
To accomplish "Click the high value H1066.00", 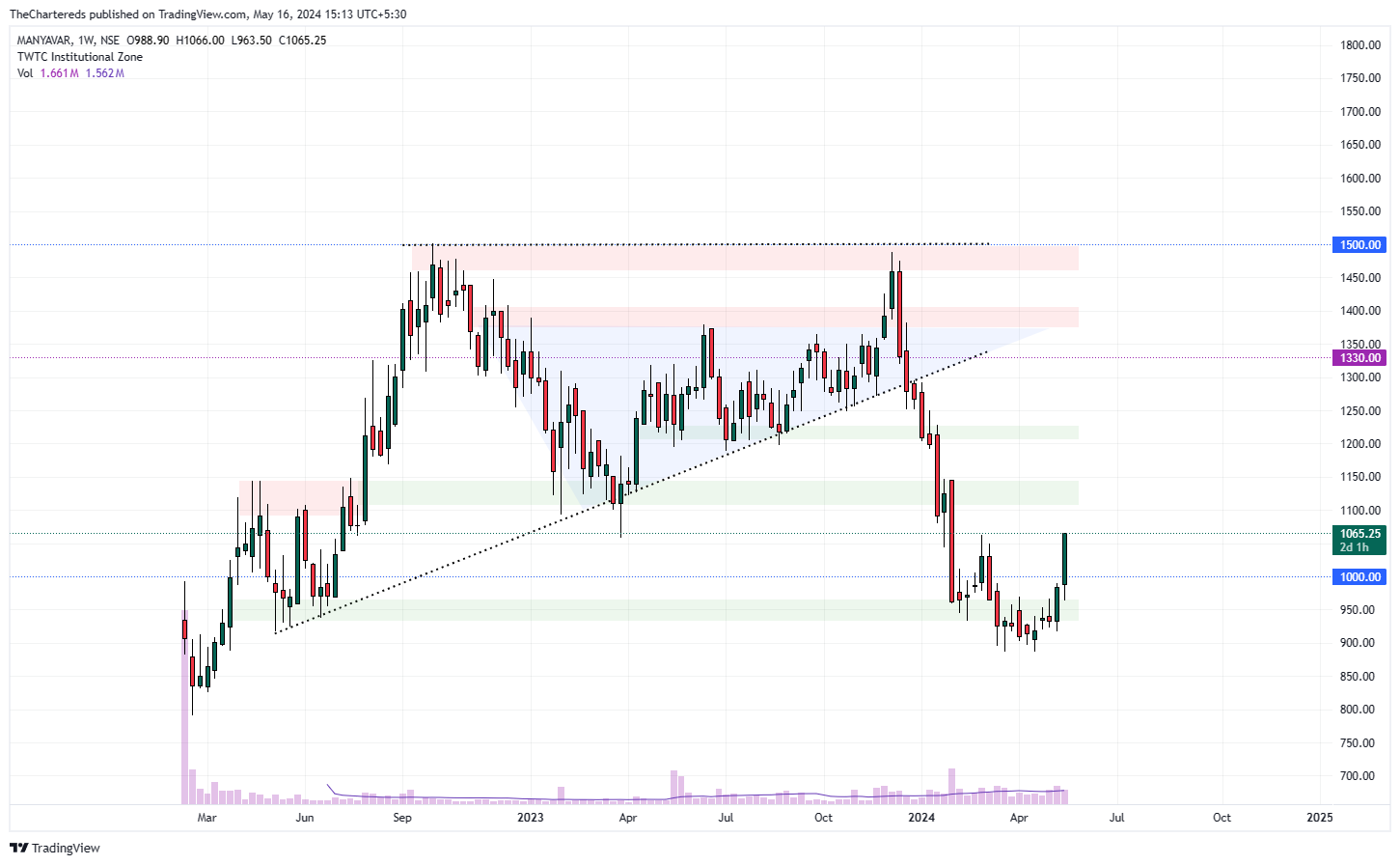I will 200,41.
